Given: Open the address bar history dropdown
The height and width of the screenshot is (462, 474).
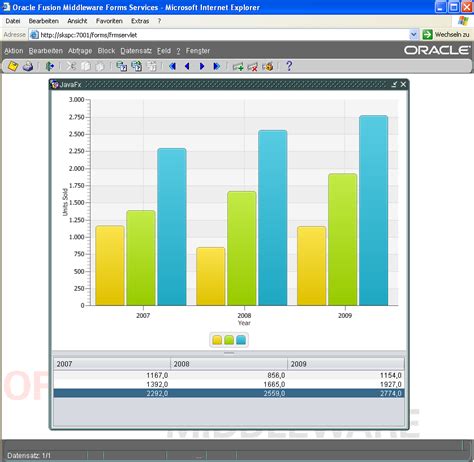Looking at the screenshot, I should pos(414,35).
